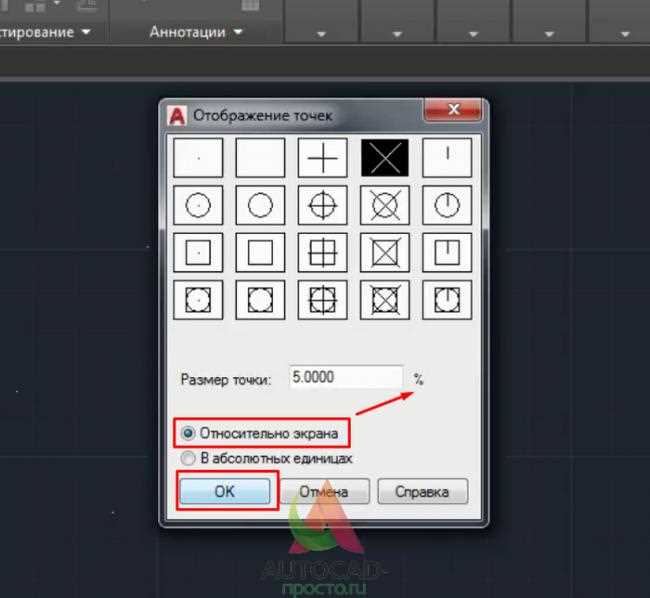Open help with the Справка button

(x=422, y=491)
